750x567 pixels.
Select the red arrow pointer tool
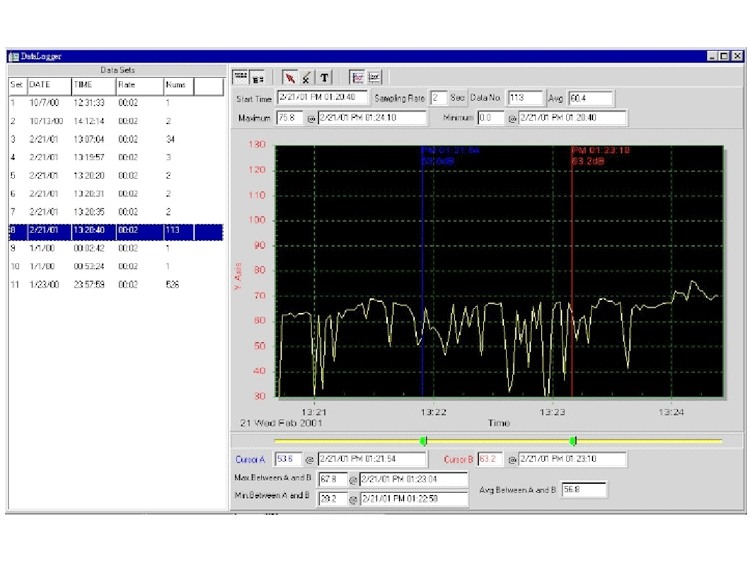pos(290,77)
